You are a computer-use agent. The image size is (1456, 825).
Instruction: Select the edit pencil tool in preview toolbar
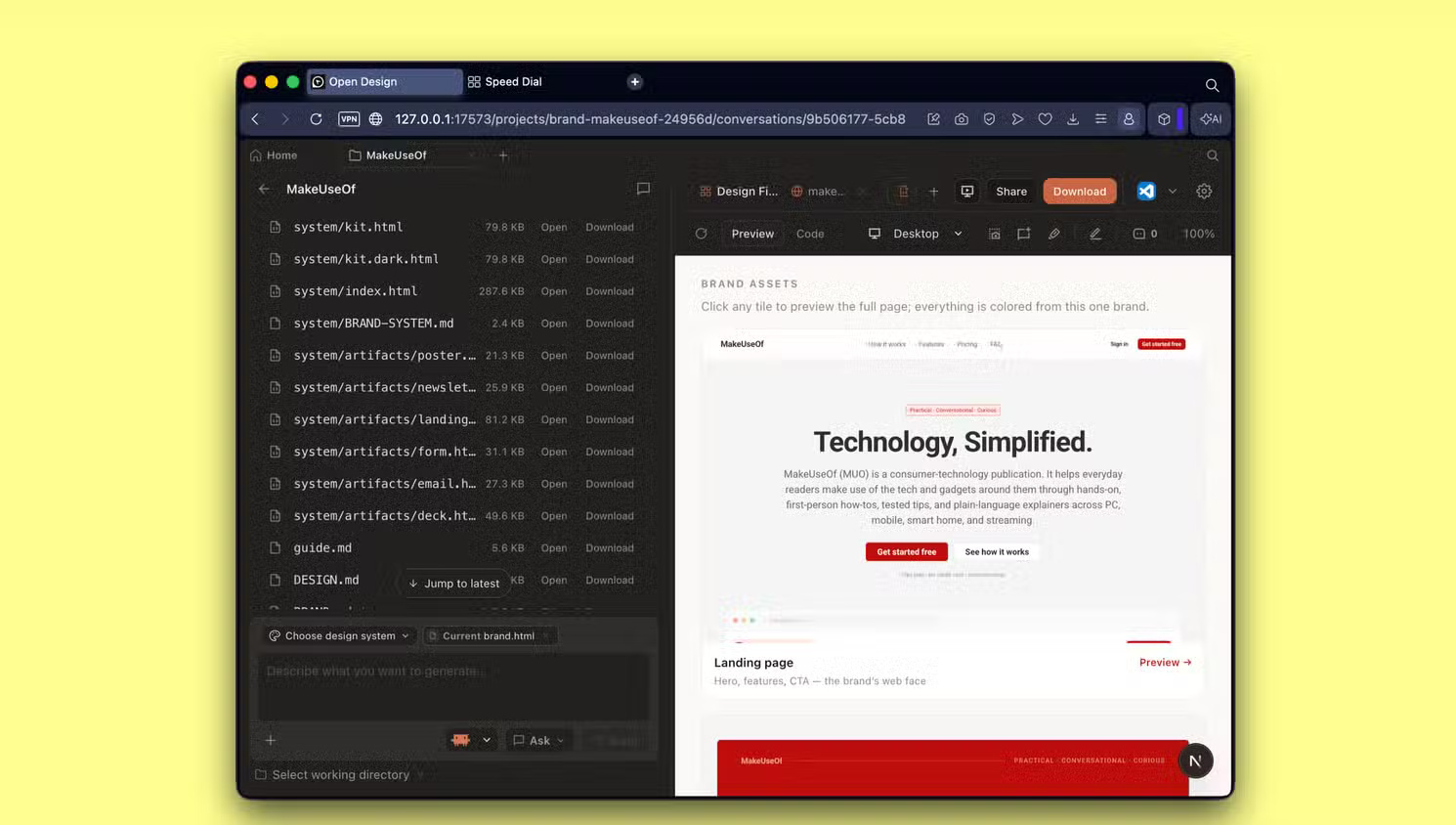coord(1095,234)
